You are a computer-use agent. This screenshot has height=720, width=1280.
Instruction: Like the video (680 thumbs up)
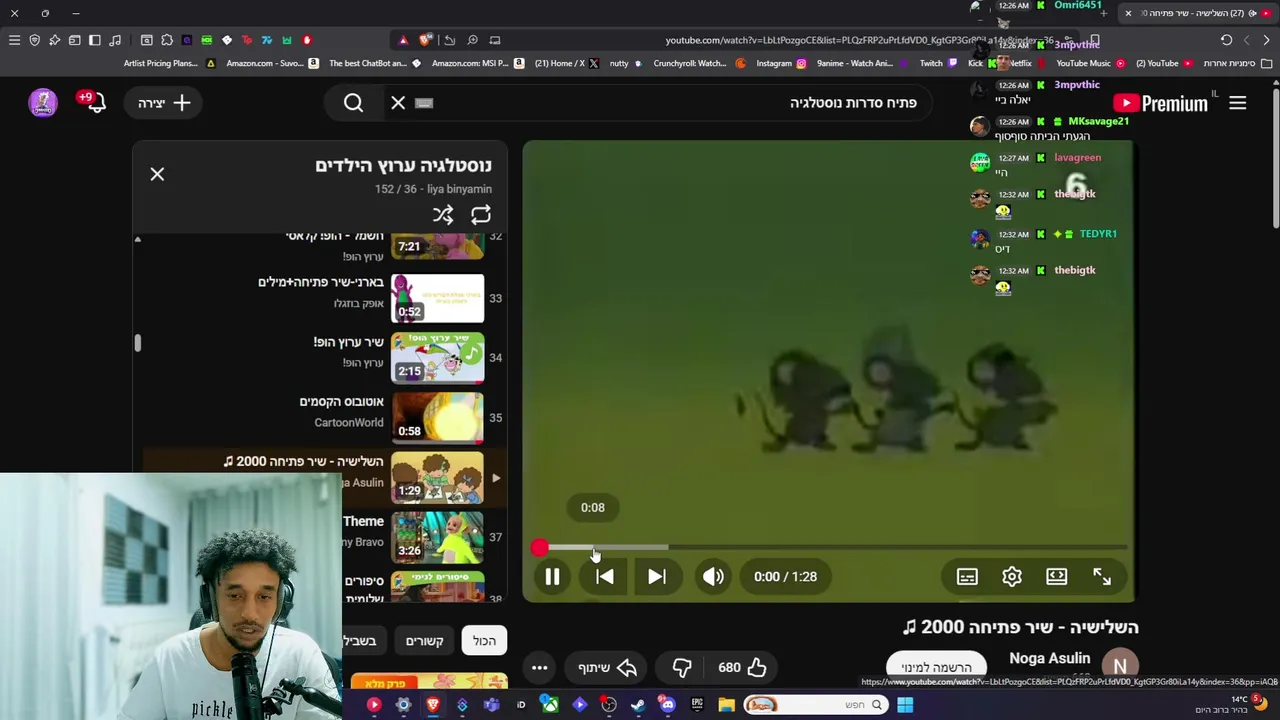tap(743, 667)
